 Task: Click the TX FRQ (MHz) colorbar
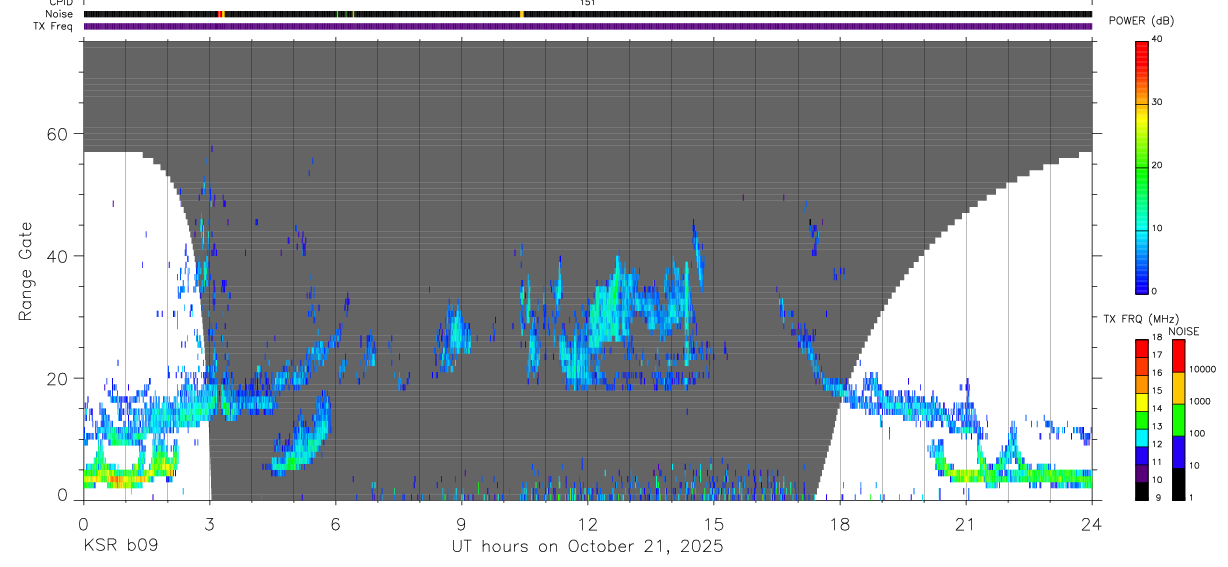pyautogui.click(x=1142, y=420)
